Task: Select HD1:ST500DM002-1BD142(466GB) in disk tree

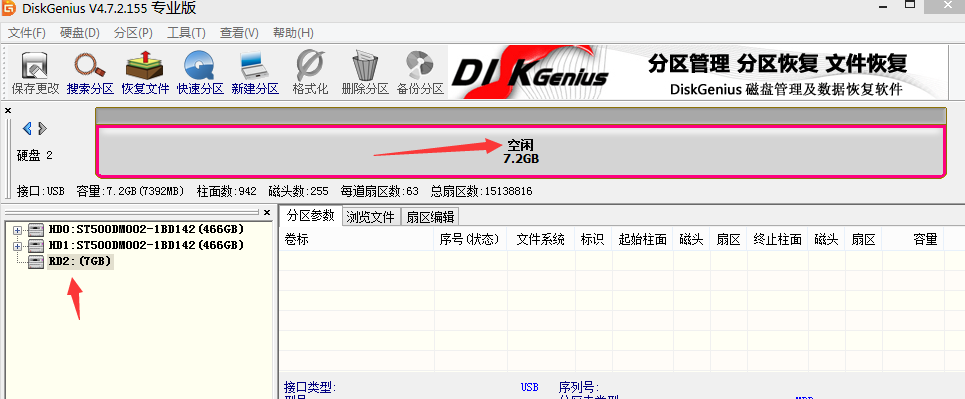Action: (x=146, y=246)
